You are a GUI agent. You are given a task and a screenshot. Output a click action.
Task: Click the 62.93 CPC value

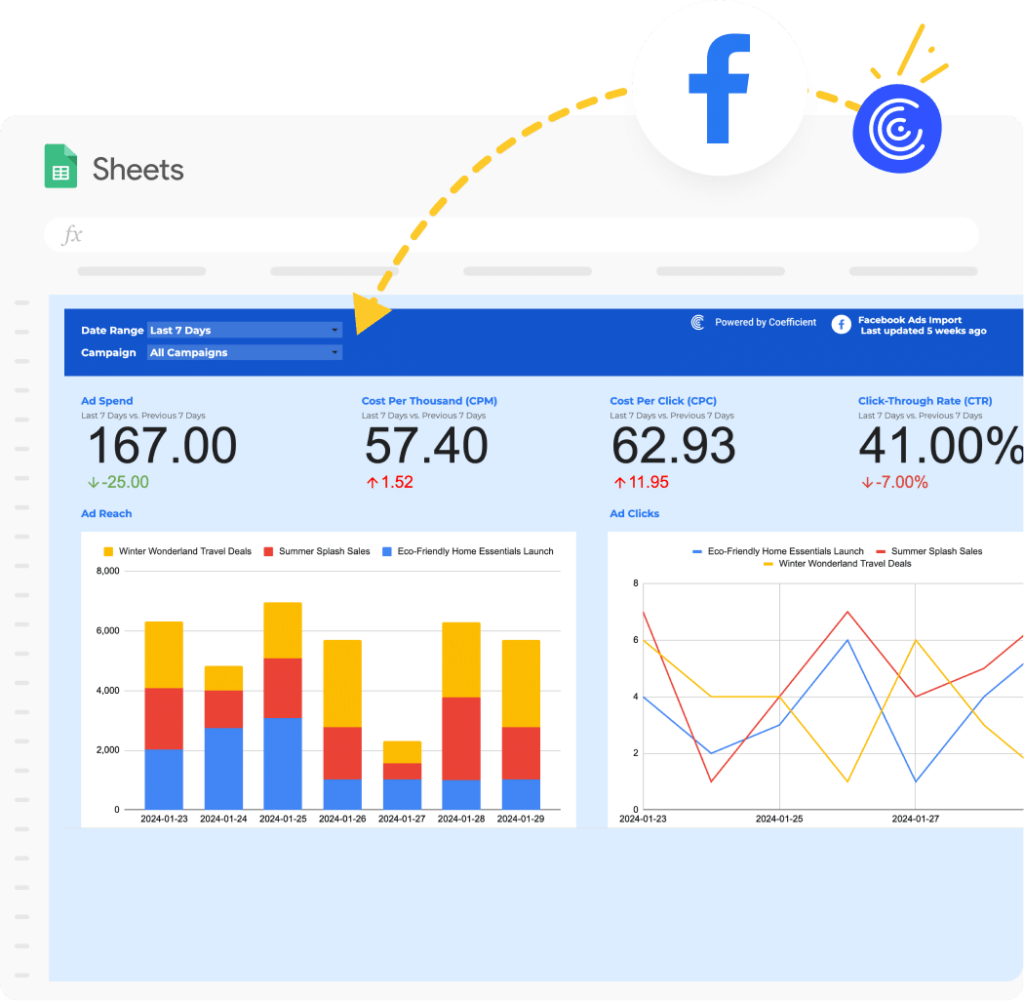[673, 446]
